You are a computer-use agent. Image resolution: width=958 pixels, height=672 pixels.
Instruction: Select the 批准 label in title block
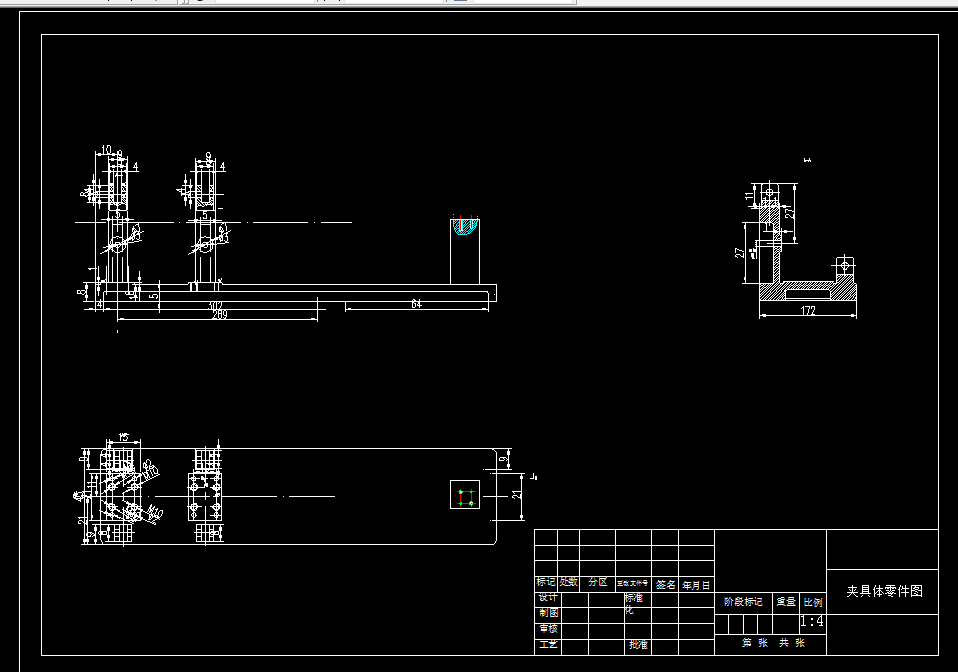point(638,645)
